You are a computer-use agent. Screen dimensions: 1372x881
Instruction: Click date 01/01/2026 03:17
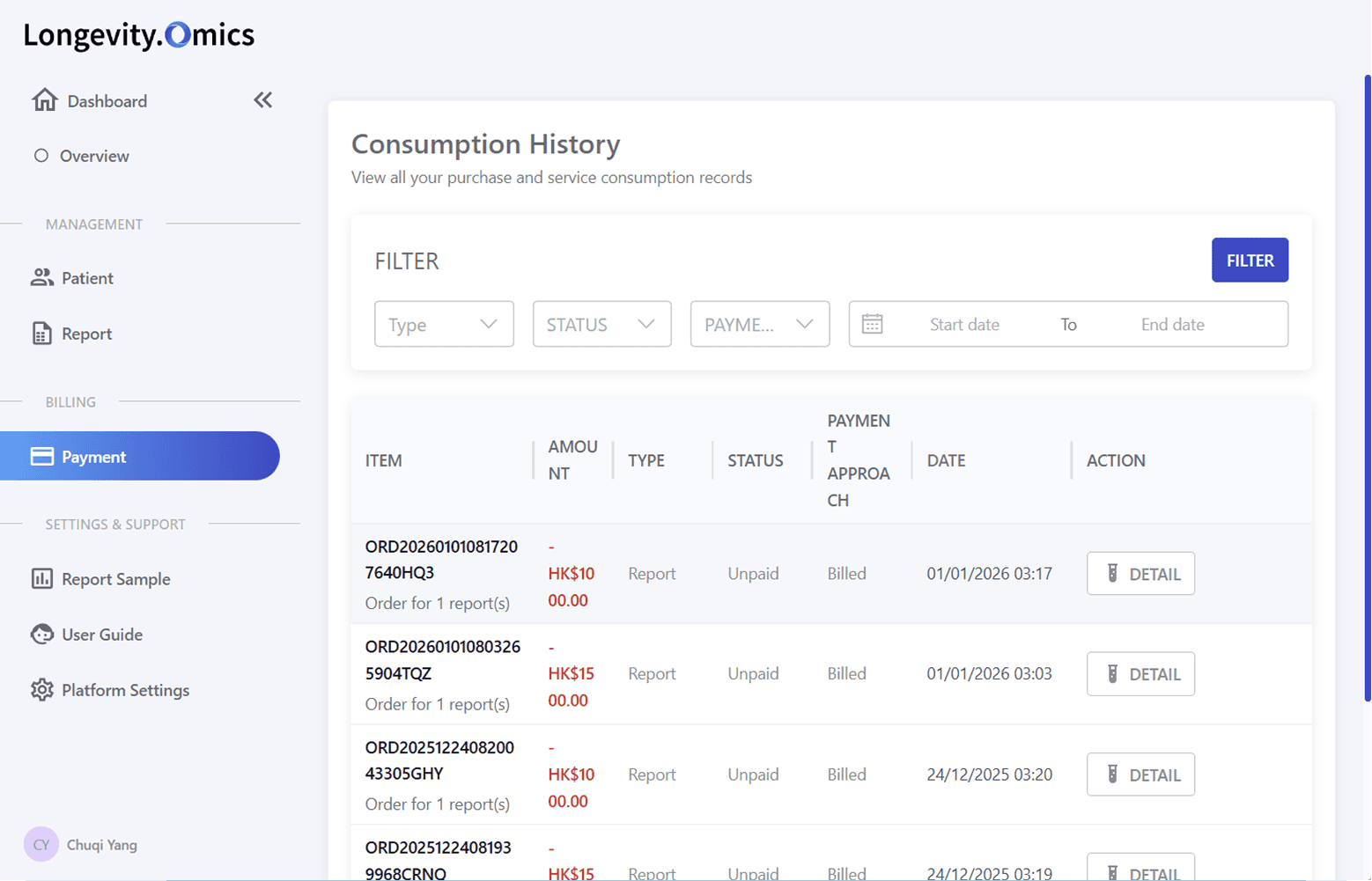tap(989, 574)
